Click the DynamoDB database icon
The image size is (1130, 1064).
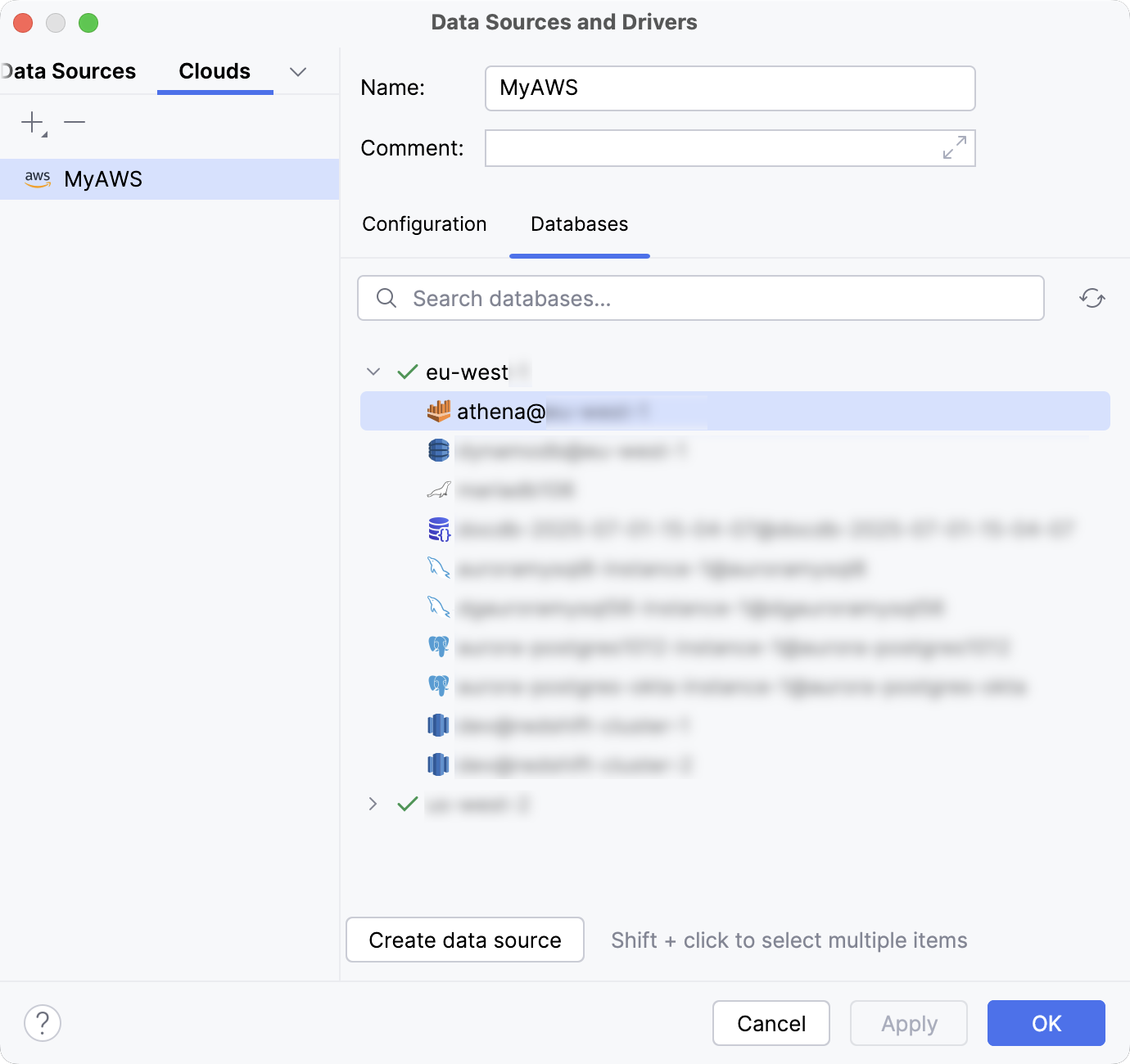[x=439, y=450]
